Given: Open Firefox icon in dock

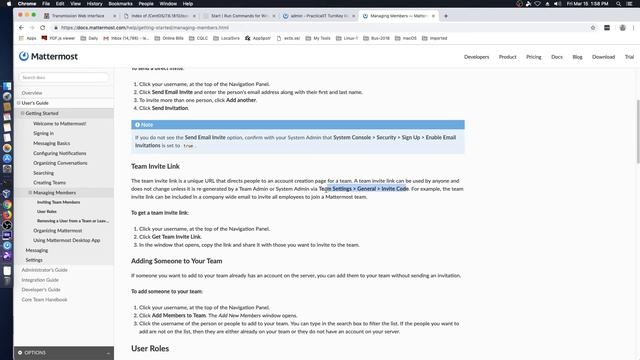Looking at the screenshot, I should click(7, 215).
